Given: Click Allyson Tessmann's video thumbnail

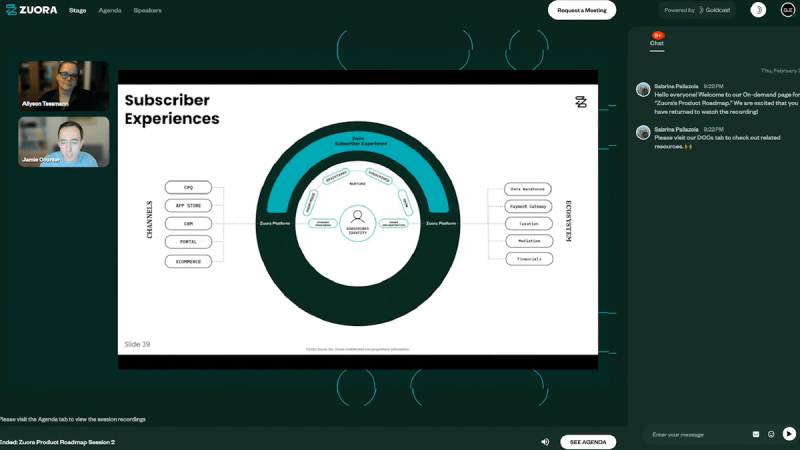Looking at the screenshot, I should (64, 86).
